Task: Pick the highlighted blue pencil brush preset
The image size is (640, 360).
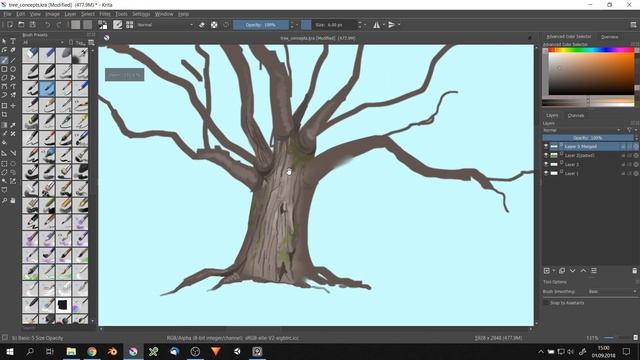Action: (47, 88)
